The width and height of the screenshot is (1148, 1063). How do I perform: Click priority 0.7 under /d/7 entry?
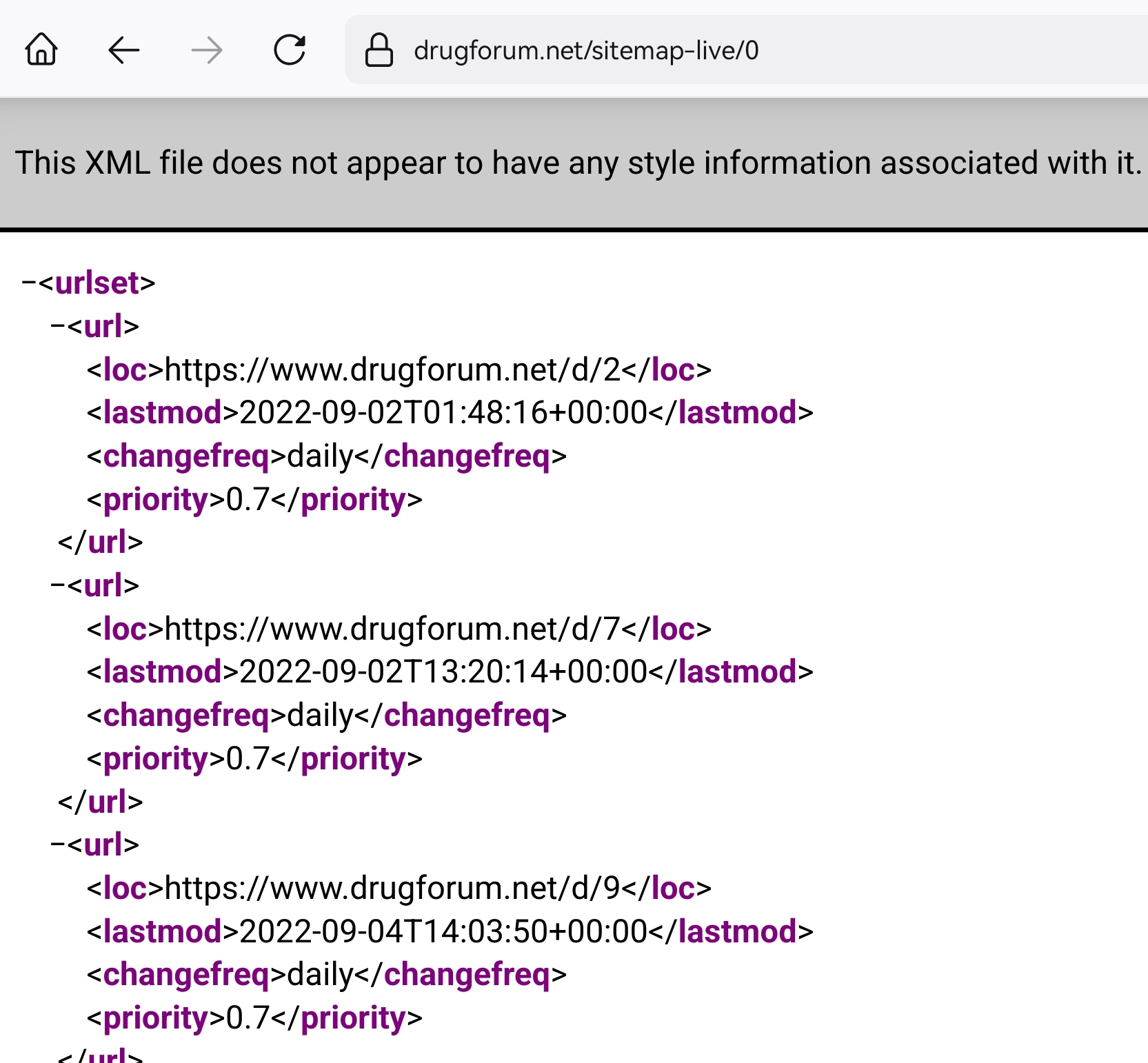248,759
